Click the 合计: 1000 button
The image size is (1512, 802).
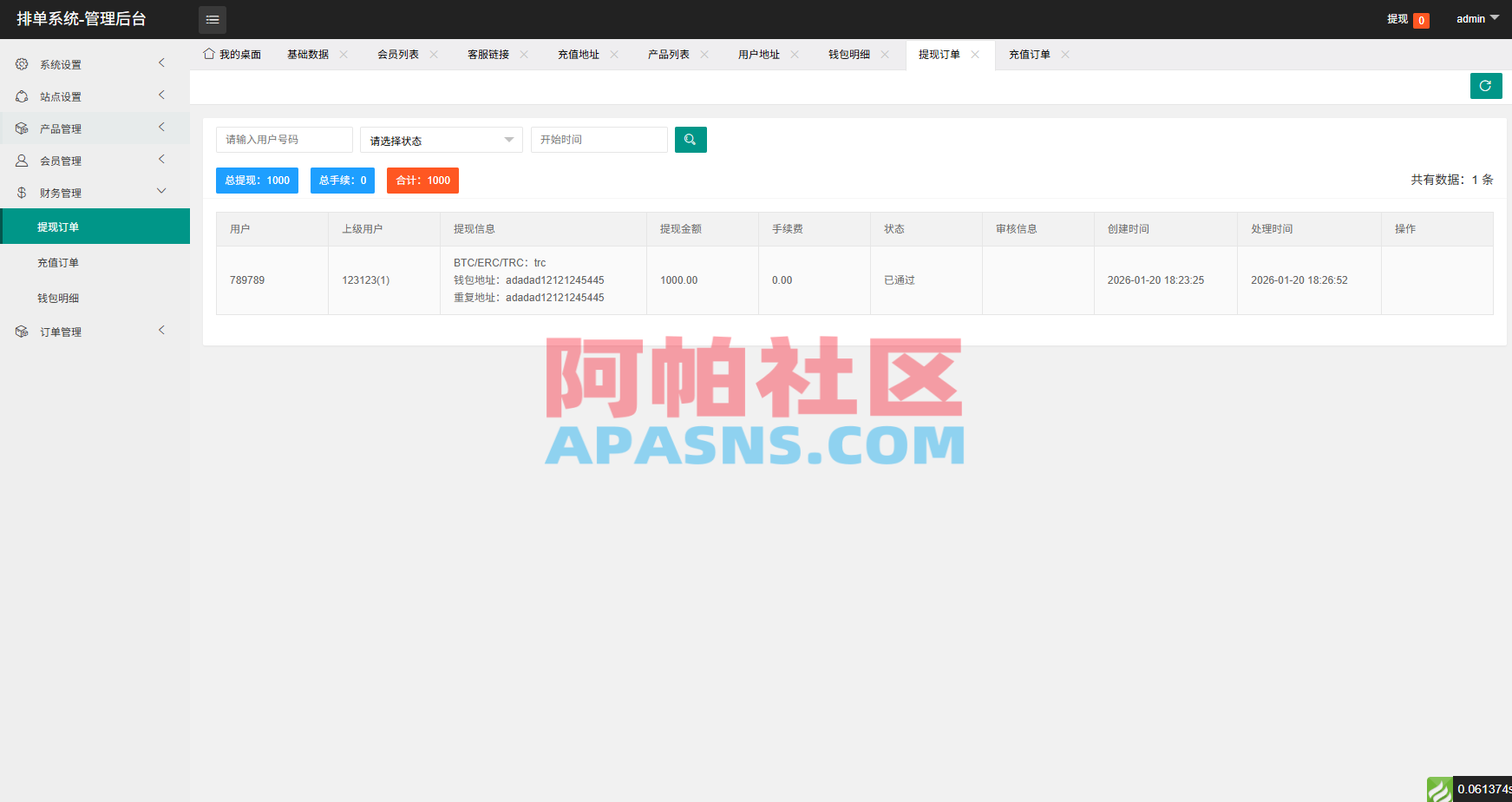pyautogui.click(x=422, y=181)
